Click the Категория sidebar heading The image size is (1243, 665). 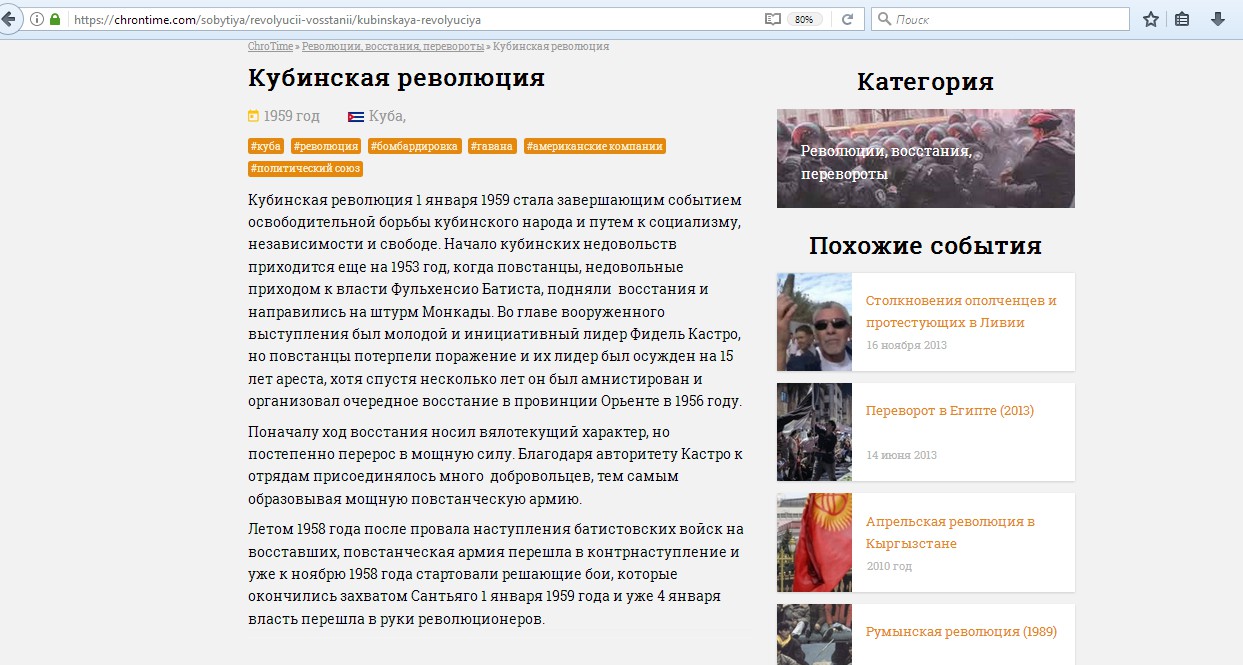[926, 82]
